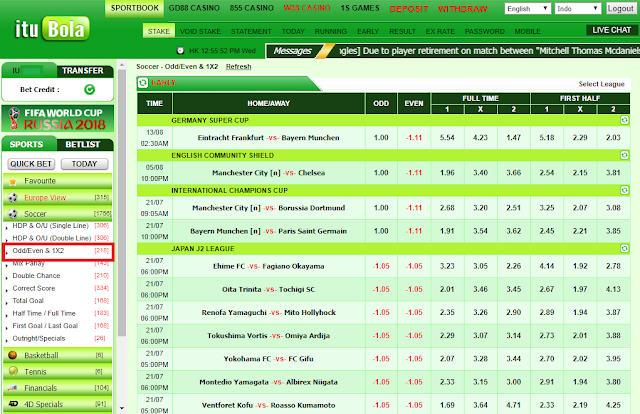Open the RESULT menu item
The width and height of the screenshot is (640, 414).
(x=402, y=31)
